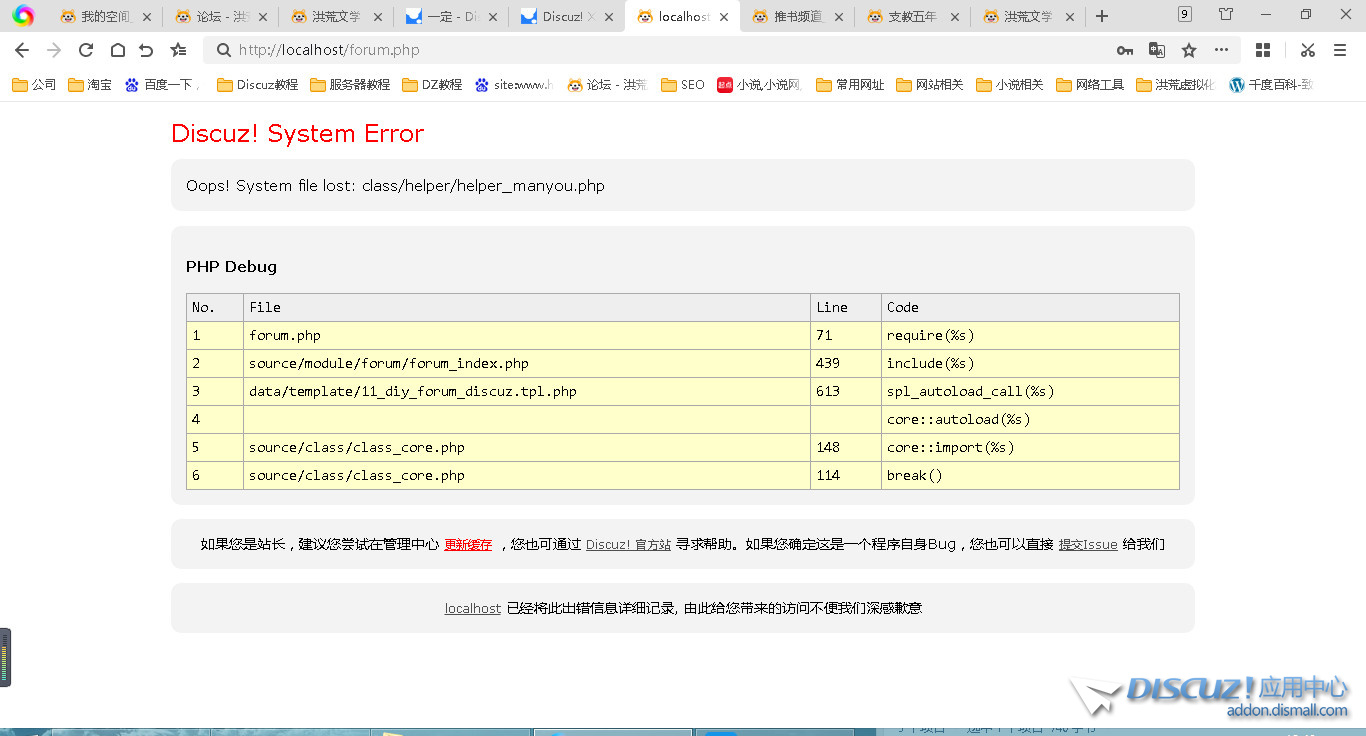Viewport: 1366px width, 736px height.
Task: Select the core::import(%s) code cell
Action: (x=1030, y=447)
